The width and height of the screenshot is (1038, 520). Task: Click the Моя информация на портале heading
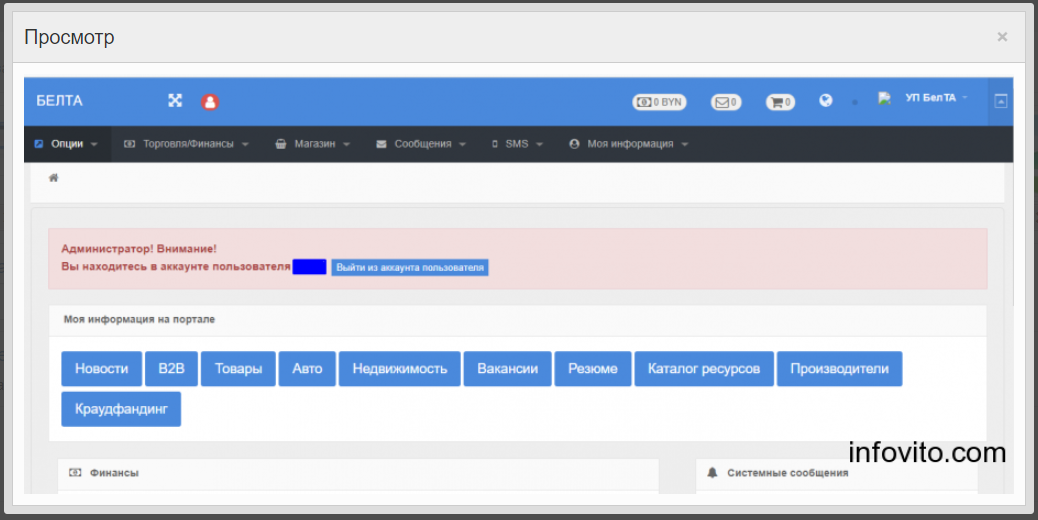tap(139, 319)
